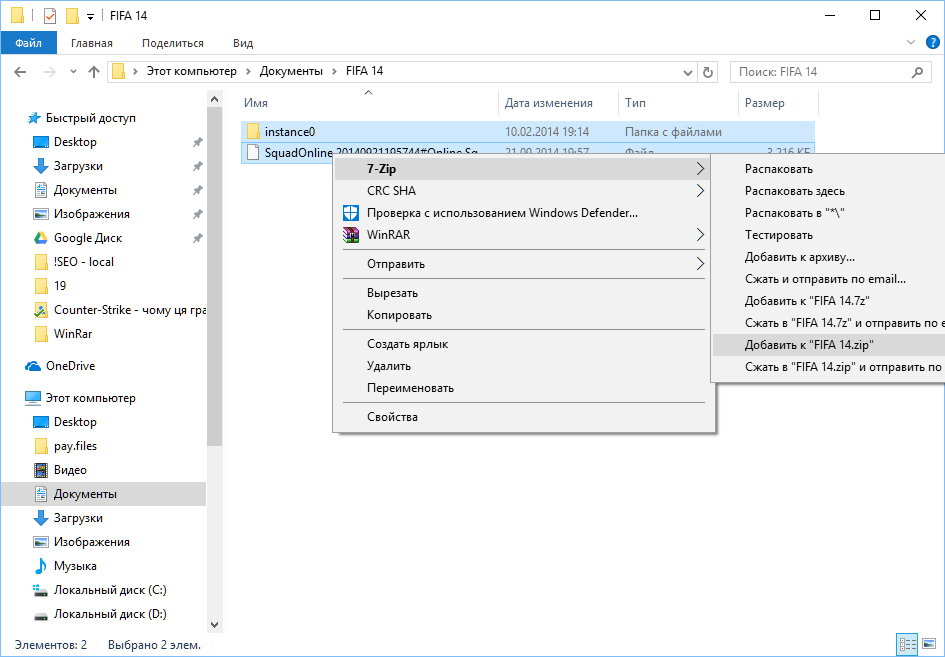Click the Загрузки download arrow under Quick access

point(40,166)
